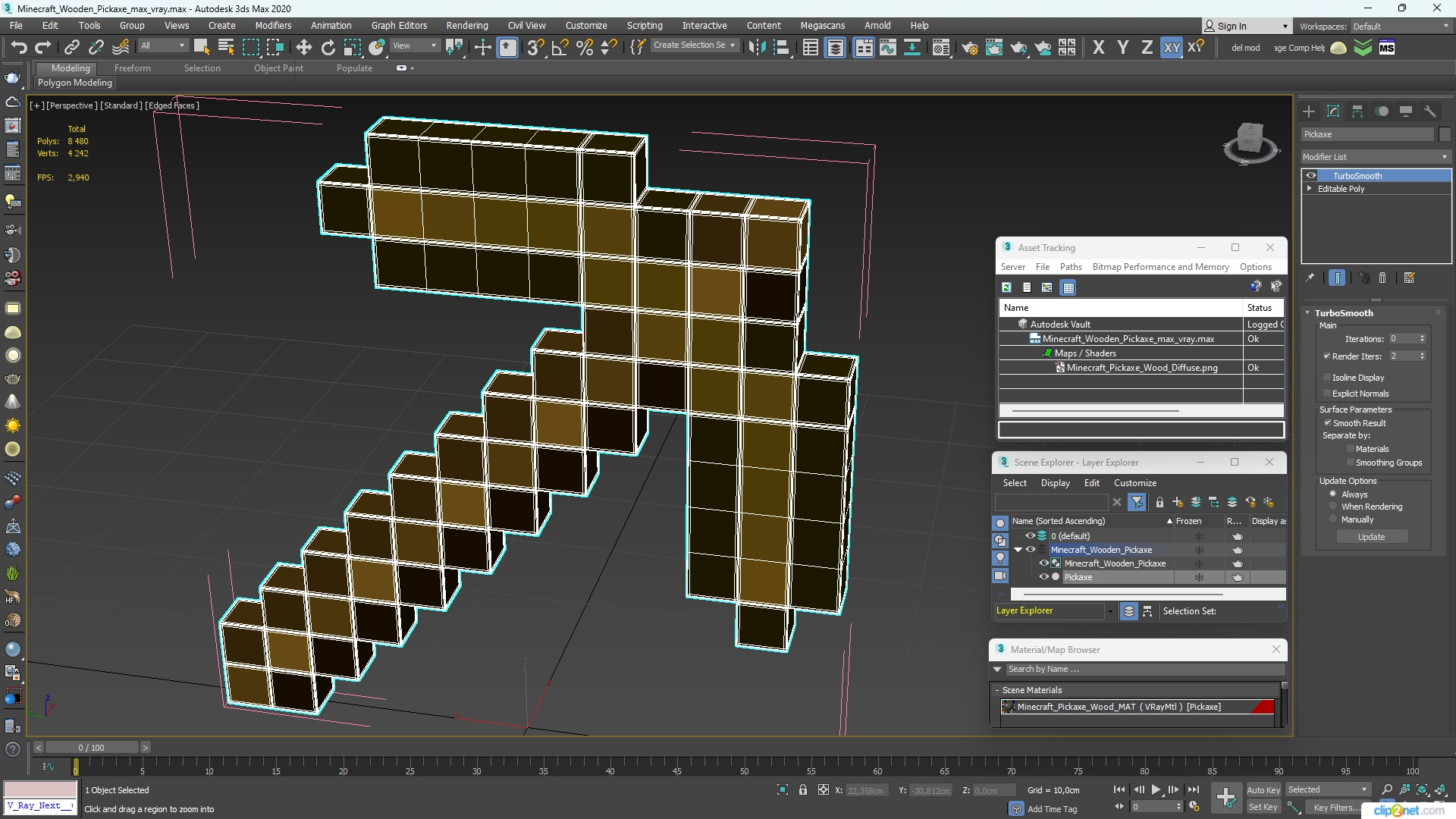Click the Mirror tool icon
This screenshot has height=819, width=1456.
click(x=756, y=48)
